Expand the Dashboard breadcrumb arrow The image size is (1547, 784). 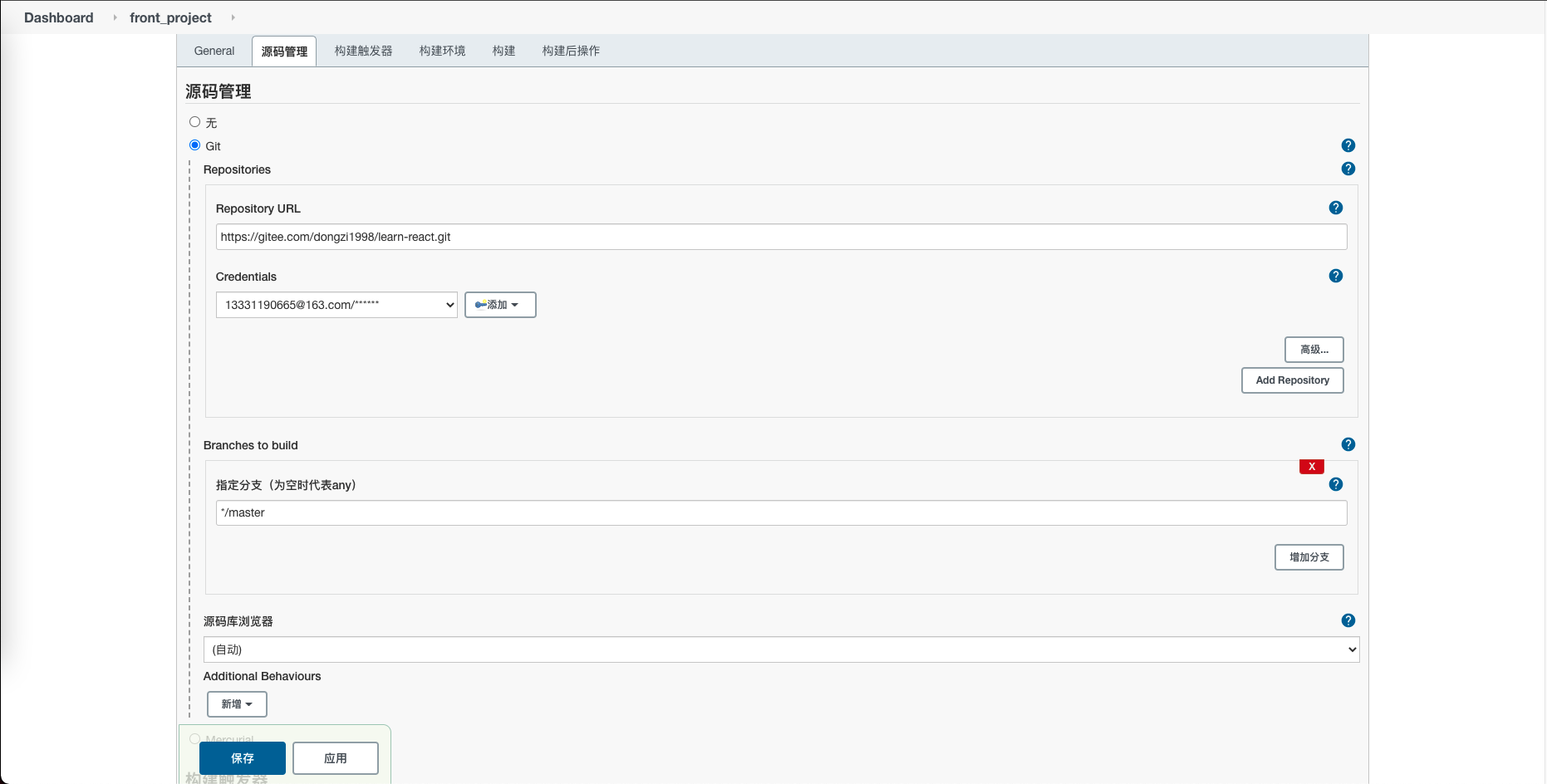[115, 17]
